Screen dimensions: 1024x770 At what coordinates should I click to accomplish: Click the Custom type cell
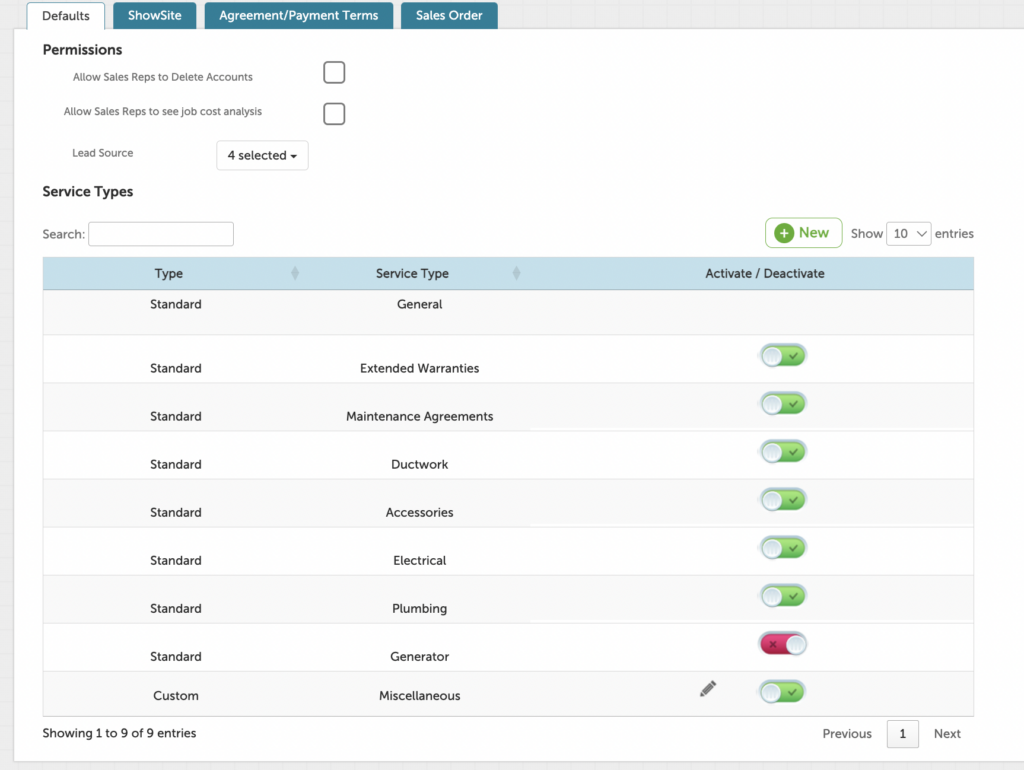pos(176,696)
